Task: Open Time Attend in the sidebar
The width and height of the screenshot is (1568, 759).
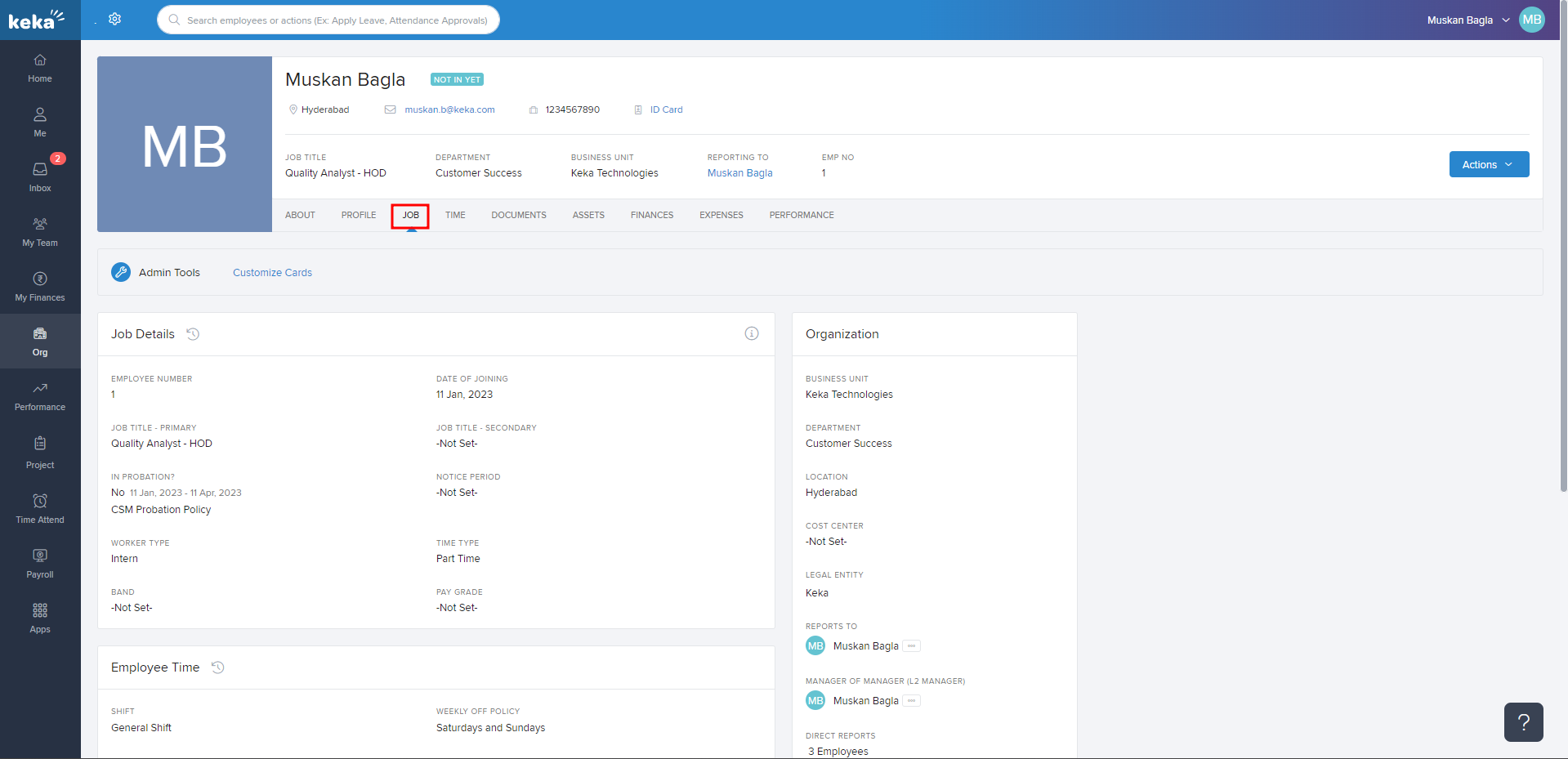Action: (40, 508)
